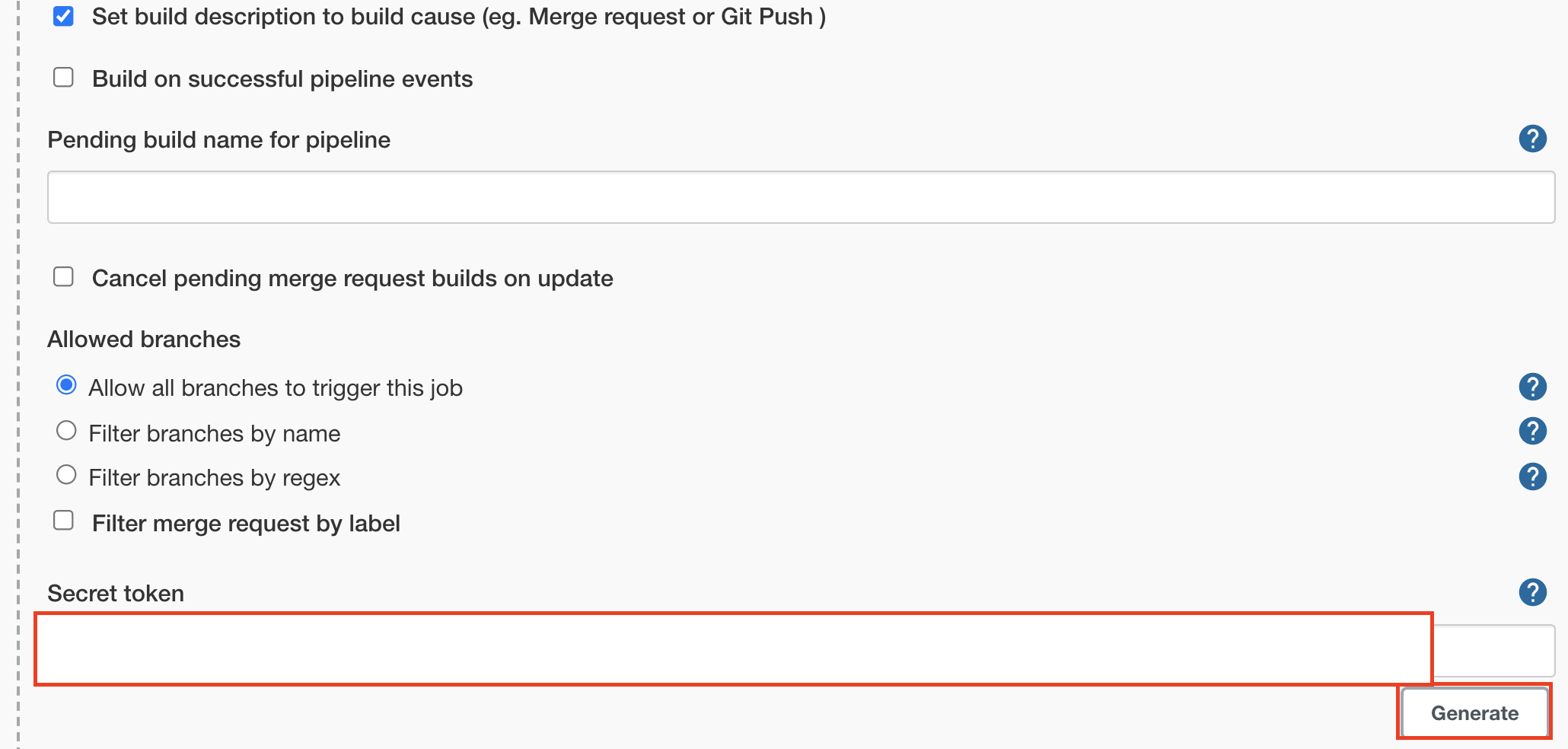Click the Filter branches by regex label text

[215, 478]
